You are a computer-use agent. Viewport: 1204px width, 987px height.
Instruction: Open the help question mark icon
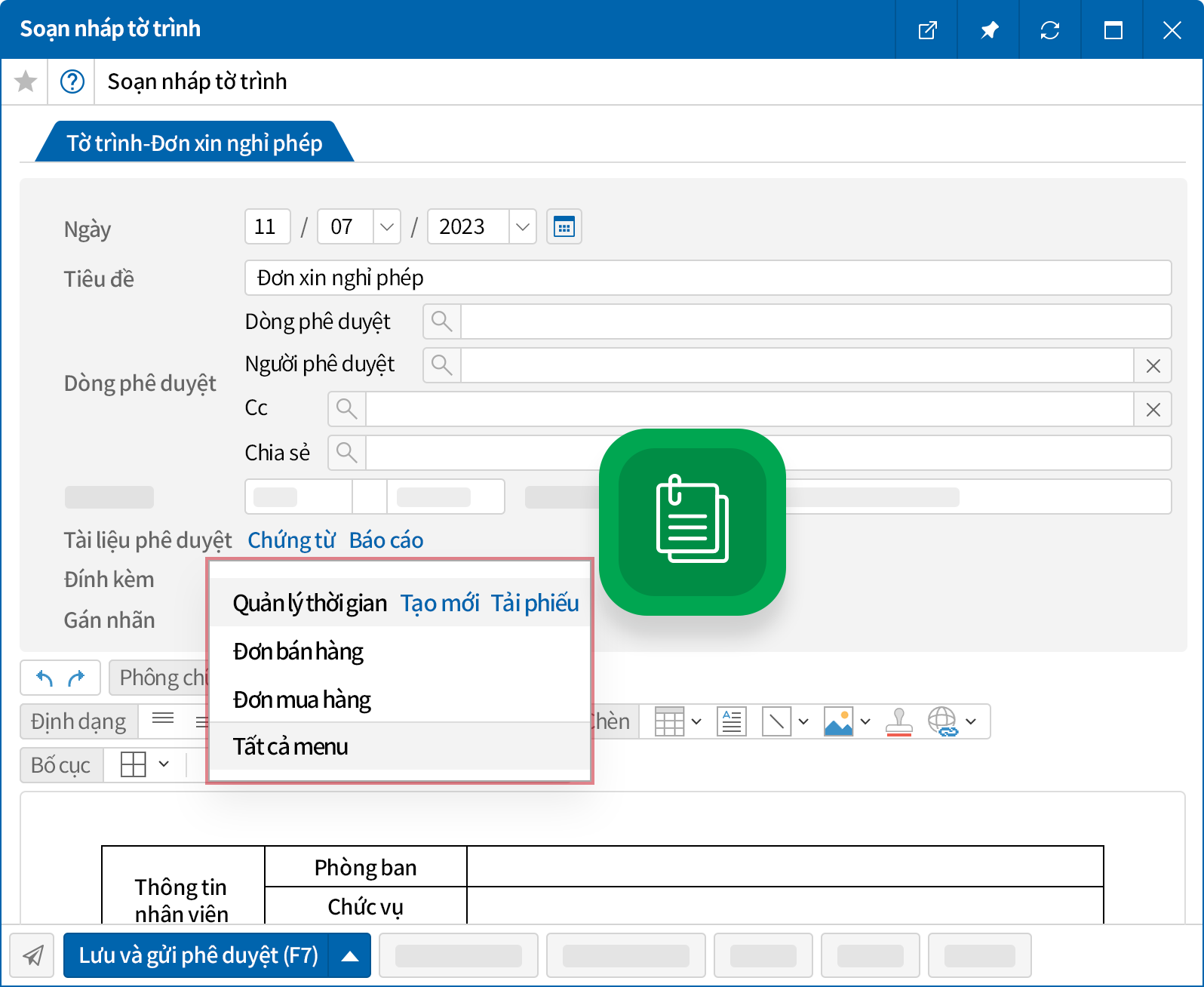(72, 81)
